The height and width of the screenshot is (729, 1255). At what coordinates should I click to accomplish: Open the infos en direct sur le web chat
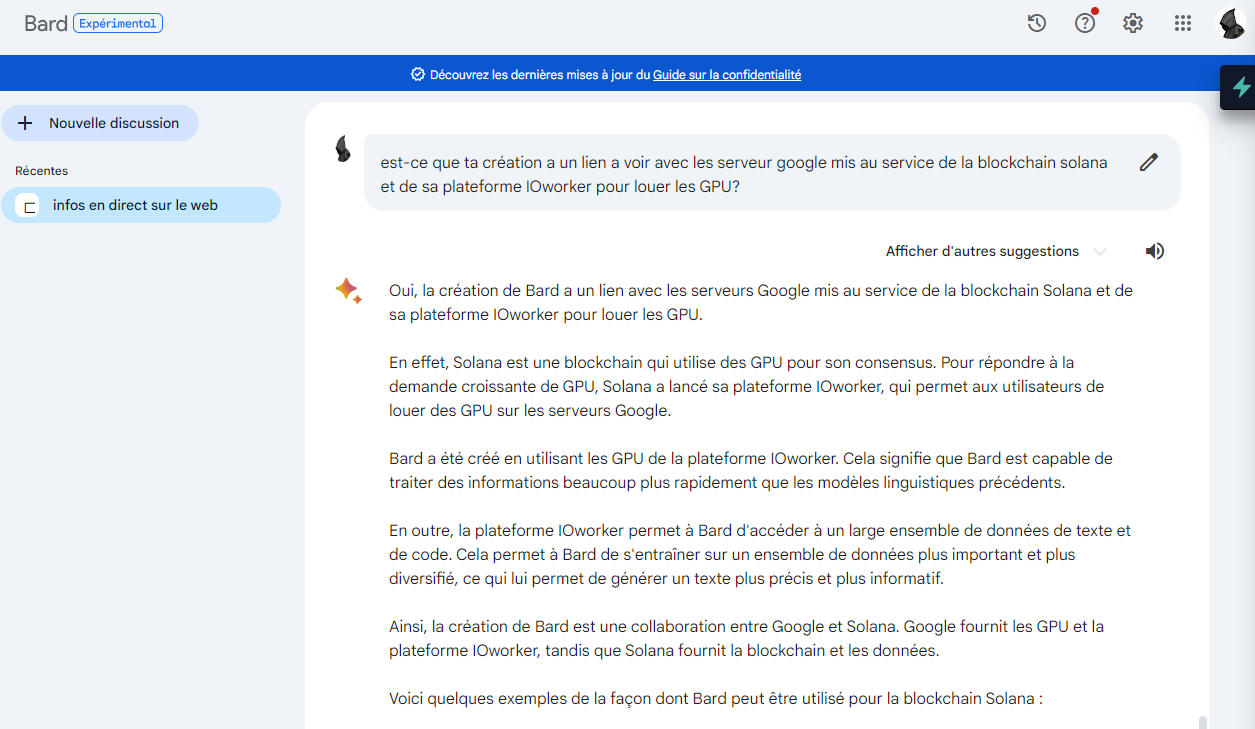pos(141,205)
